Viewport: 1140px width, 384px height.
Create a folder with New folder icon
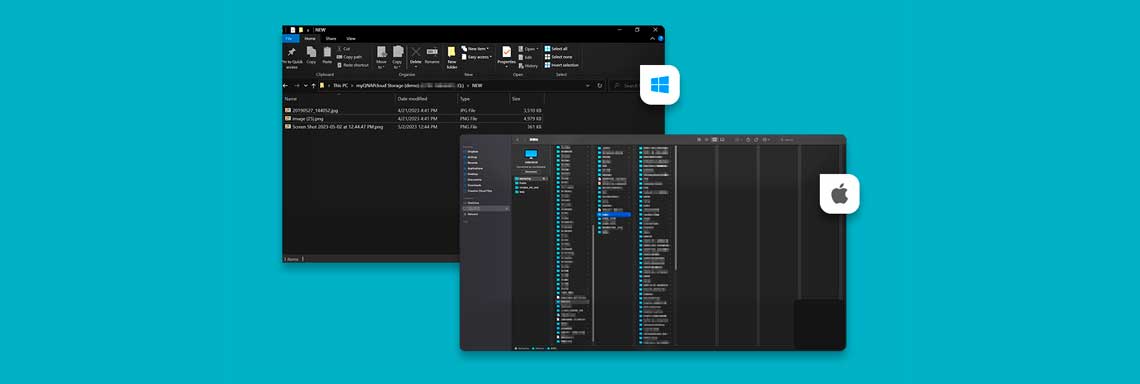(451, 52)
